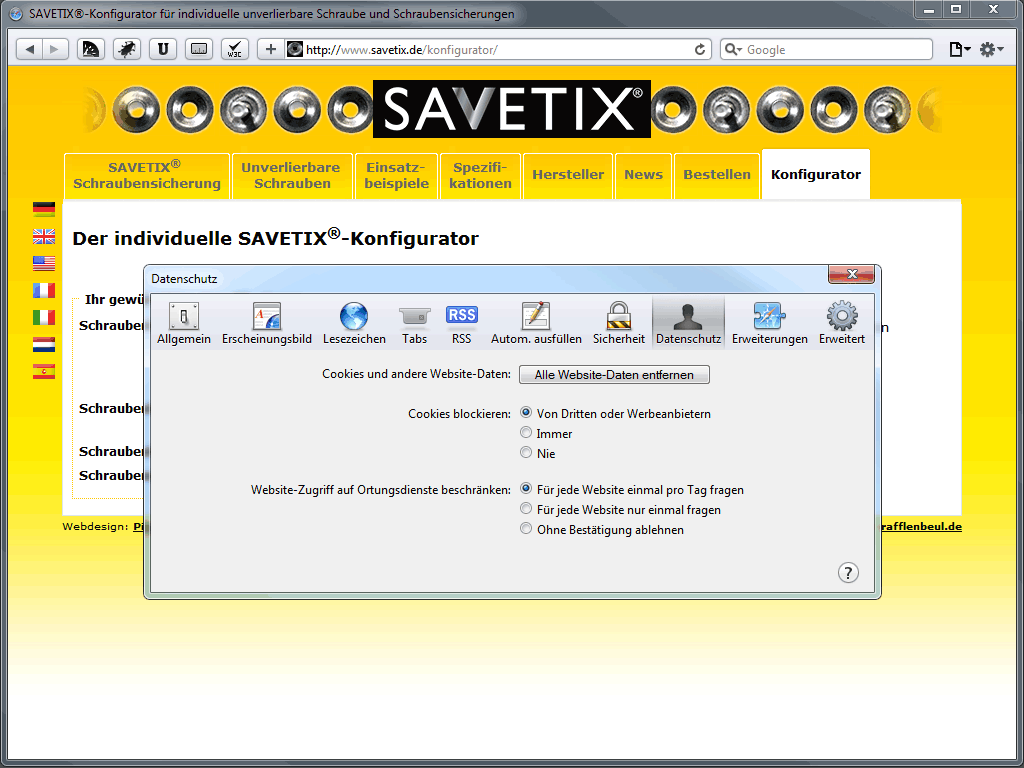Click the plus button to add bookmark
The width and height of the screenshot is (1024, 768).
[270, 50]
